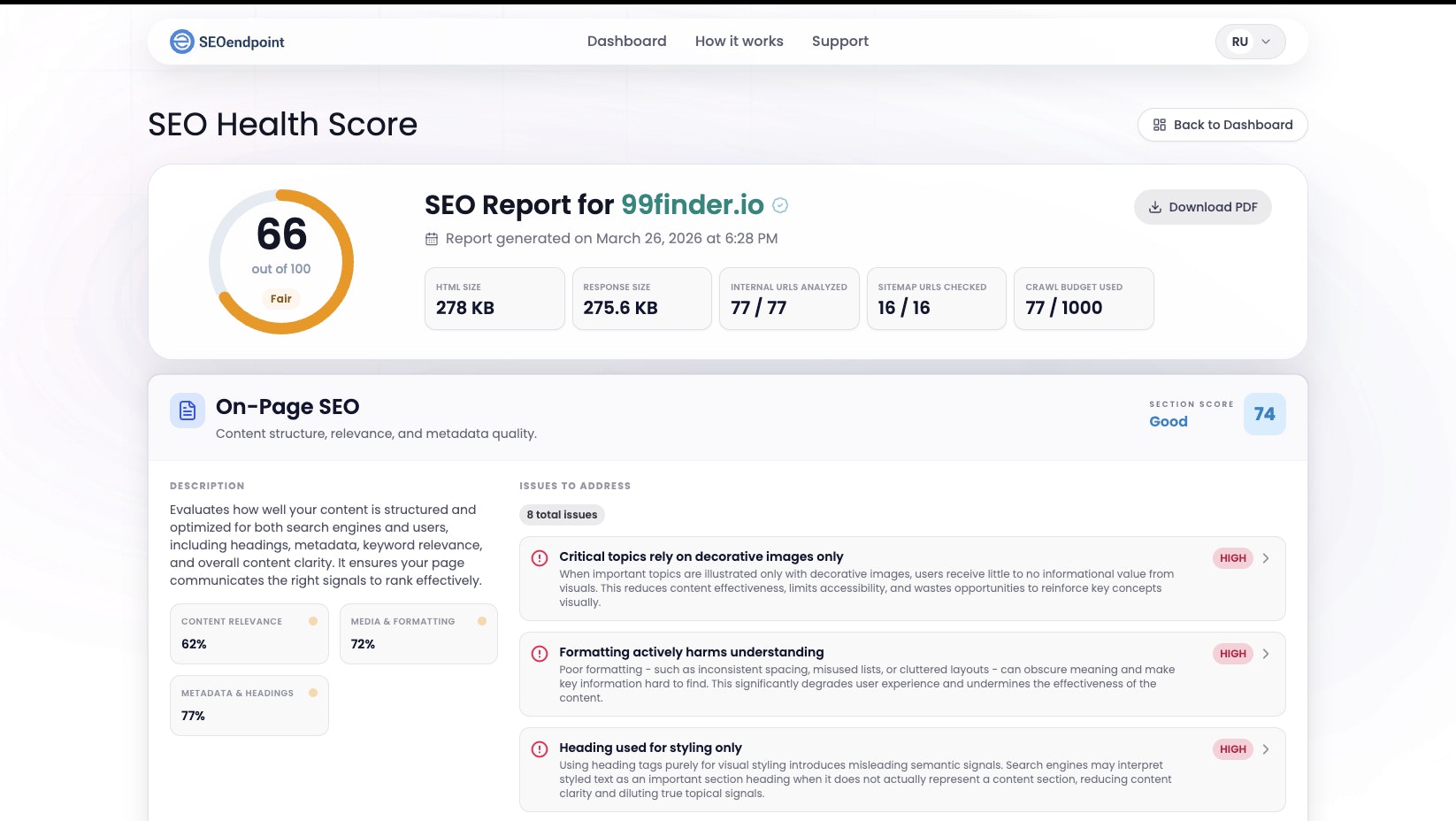This screenshot has height=821, width=1456.
Task: Open the How it works menu item
Action: tap(739, 41)
